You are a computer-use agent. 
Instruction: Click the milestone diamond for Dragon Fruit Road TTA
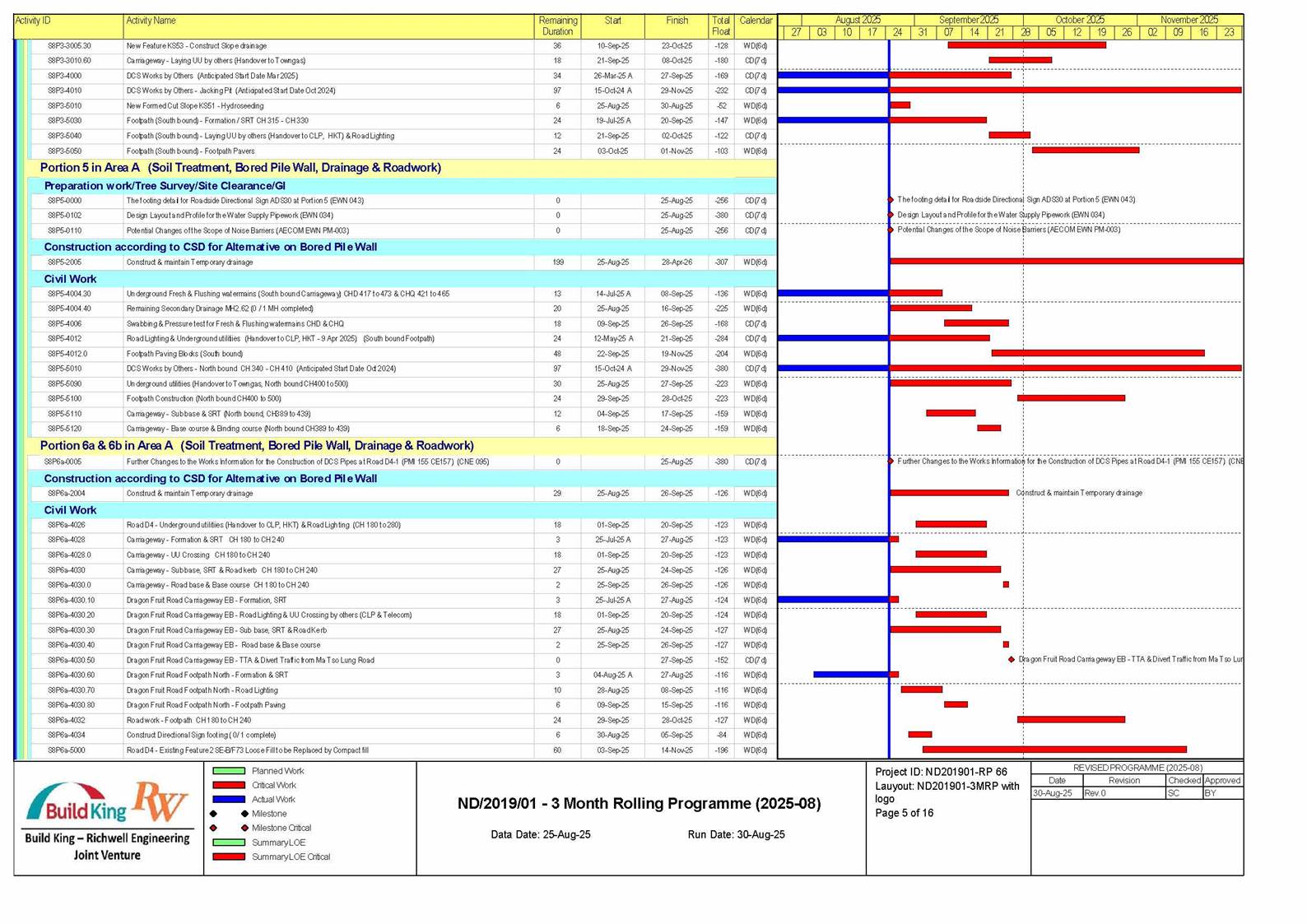[1012, 660]
